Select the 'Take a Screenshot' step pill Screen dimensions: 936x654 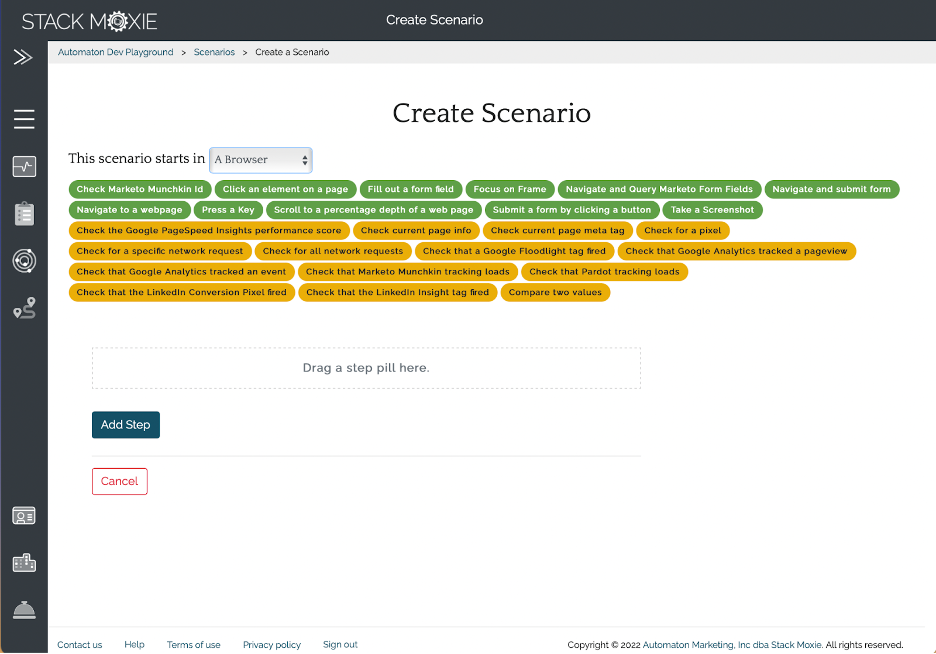click(x=712, y=210)
